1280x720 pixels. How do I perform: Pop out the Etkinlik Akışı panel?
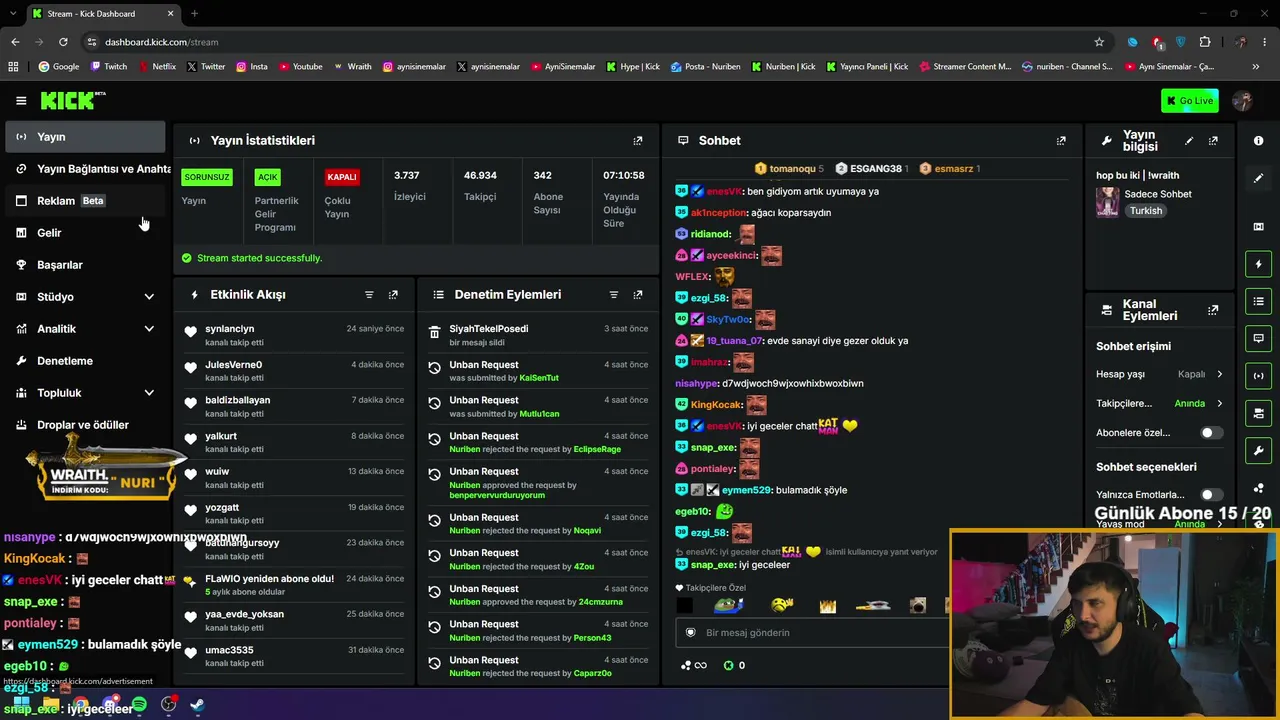pyautogui.click(x=393, y=295)
